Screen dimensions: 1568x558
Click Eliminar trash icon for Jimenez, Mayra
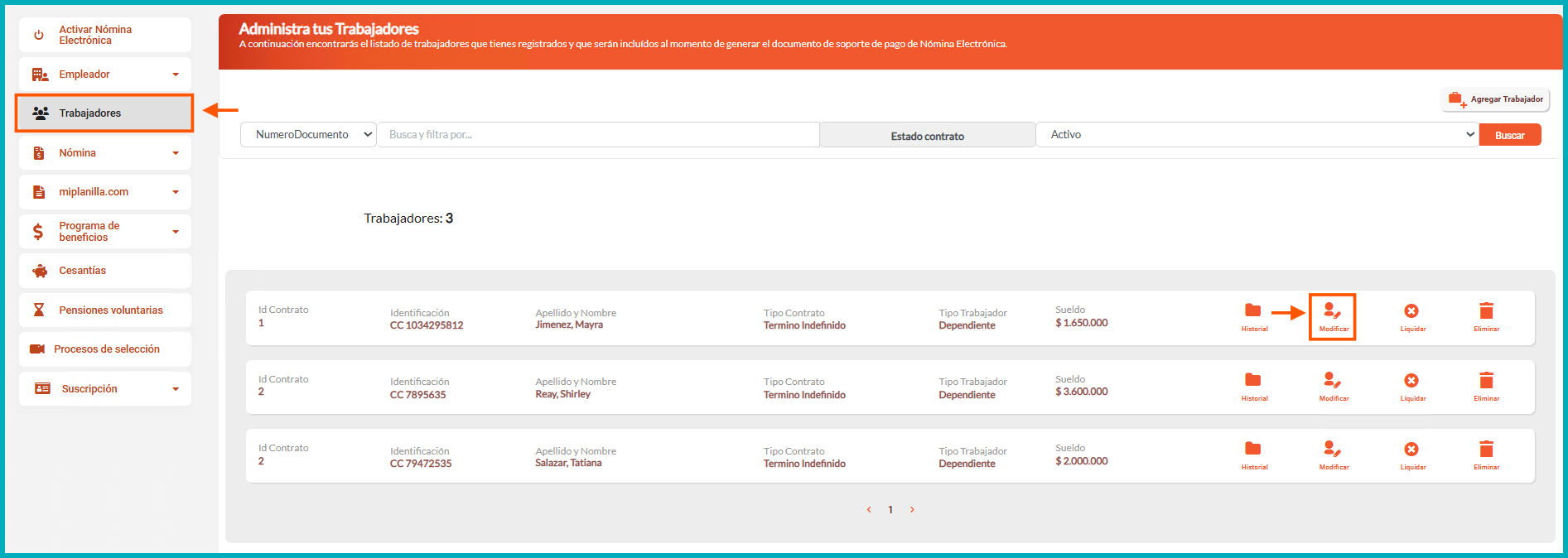tap(1486, 312)
